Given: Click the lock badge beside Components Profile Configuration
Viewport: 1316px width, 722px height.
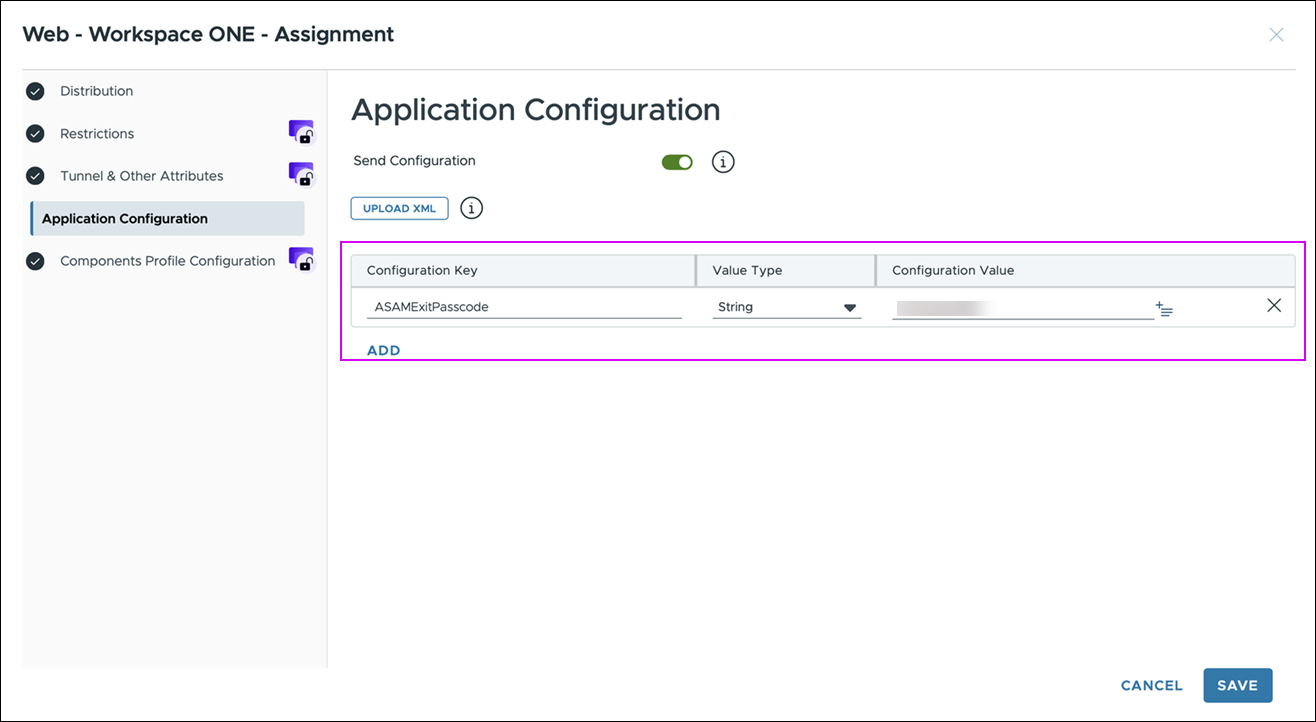Looking at the screenshot, I should point(301,260).
